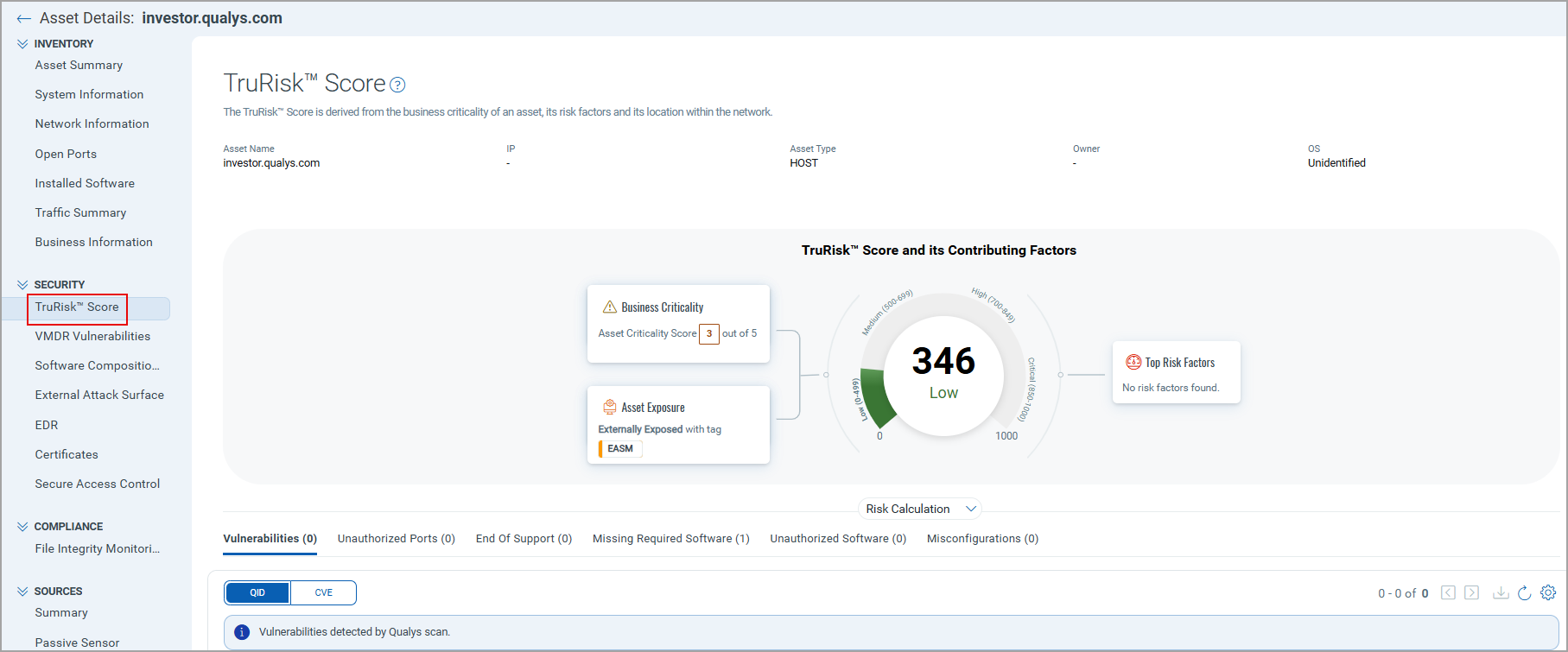Viewport: 1568px width, 652px height.
Task: Open Business Information in the sidebar
Action: (x=93, y=242)
